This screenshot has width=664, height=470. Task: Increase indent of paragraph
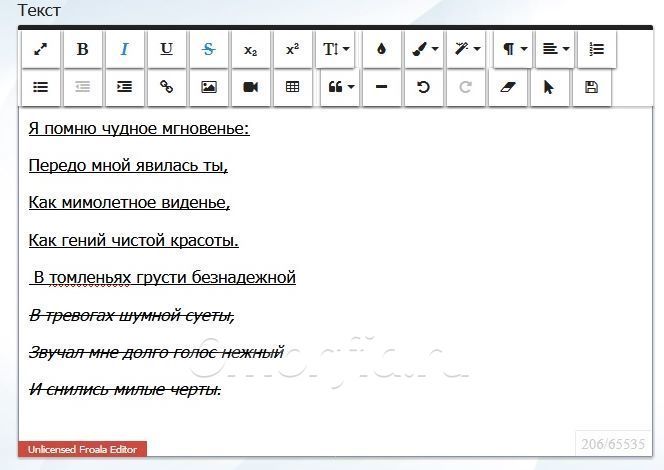tap(124, 88)
